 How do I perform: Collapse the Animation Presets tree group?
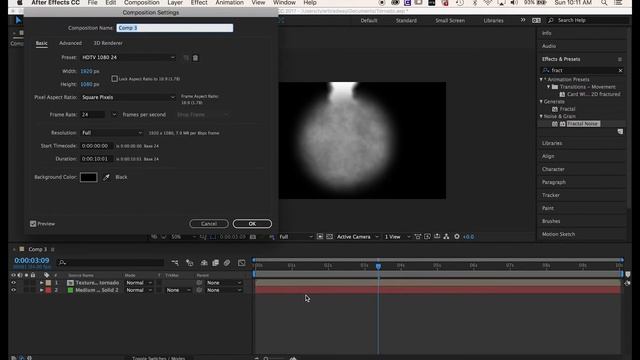click(x=542, y=80)
